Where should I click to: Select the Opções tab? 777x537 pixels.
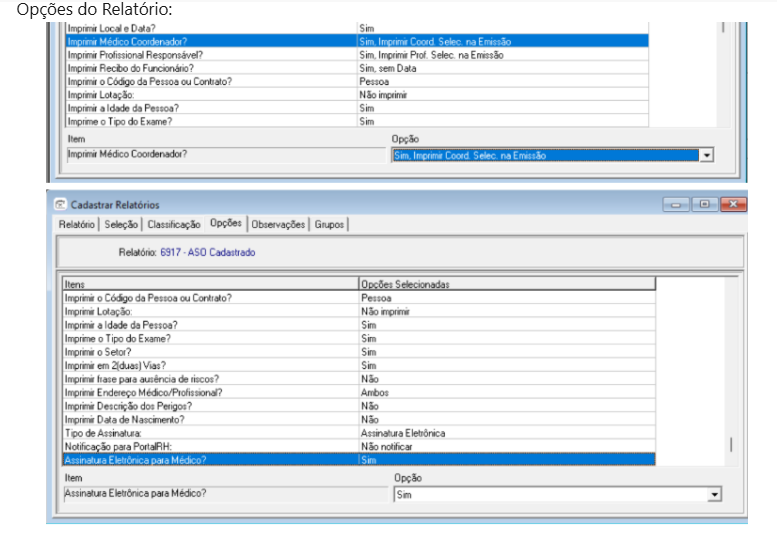click(x=225, y=224)
